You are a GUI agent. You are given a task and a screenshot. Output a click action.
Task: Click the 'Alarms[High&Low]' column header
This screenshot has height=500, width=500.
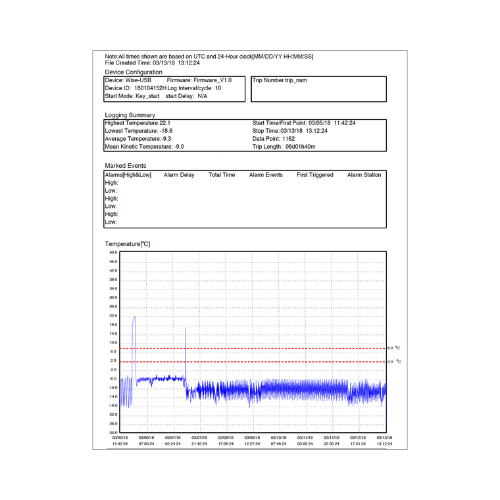coord(128,175)
